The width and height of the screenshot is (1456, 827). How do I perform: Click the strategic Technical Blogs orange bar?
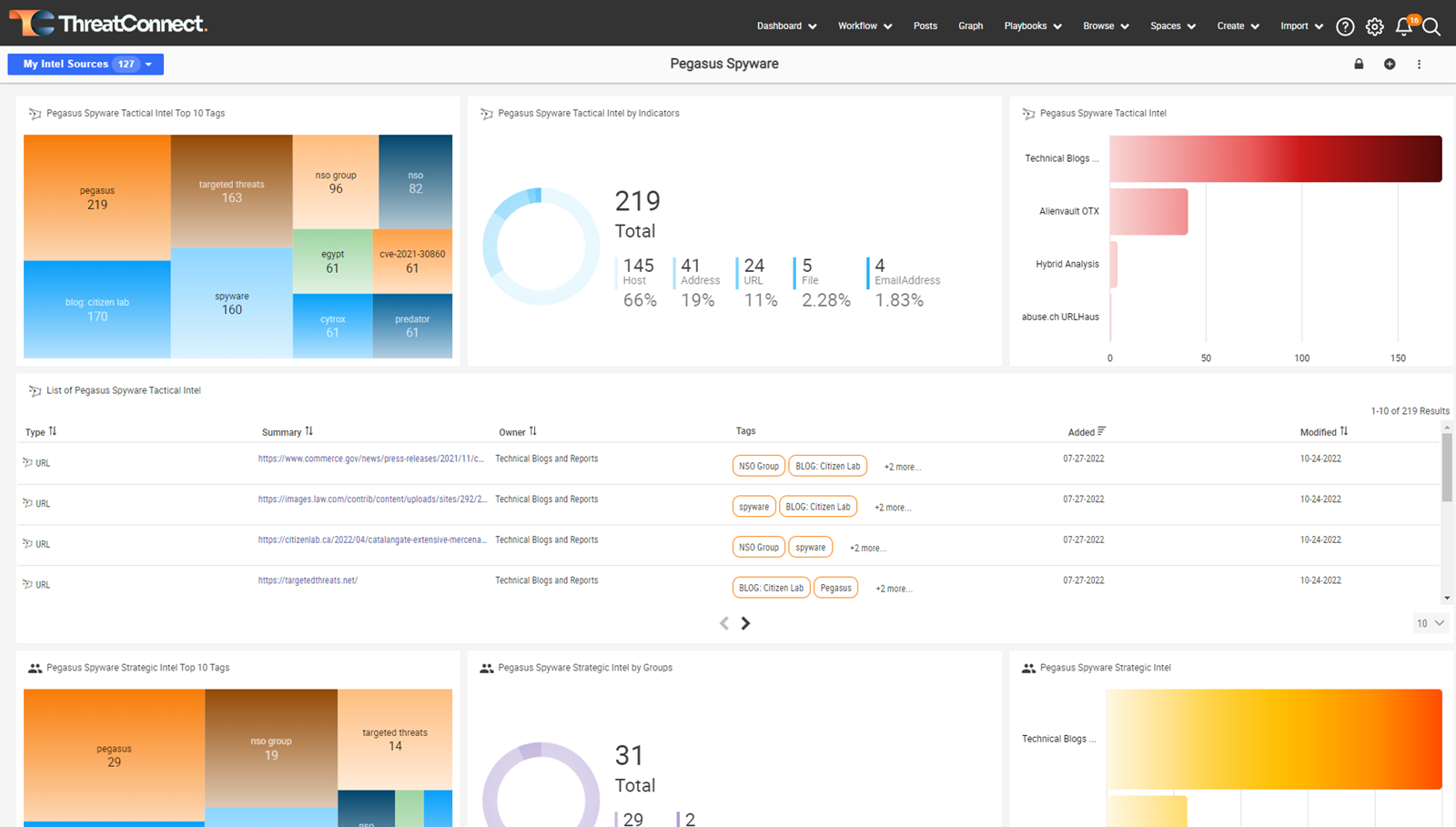tap(1274, 739)
